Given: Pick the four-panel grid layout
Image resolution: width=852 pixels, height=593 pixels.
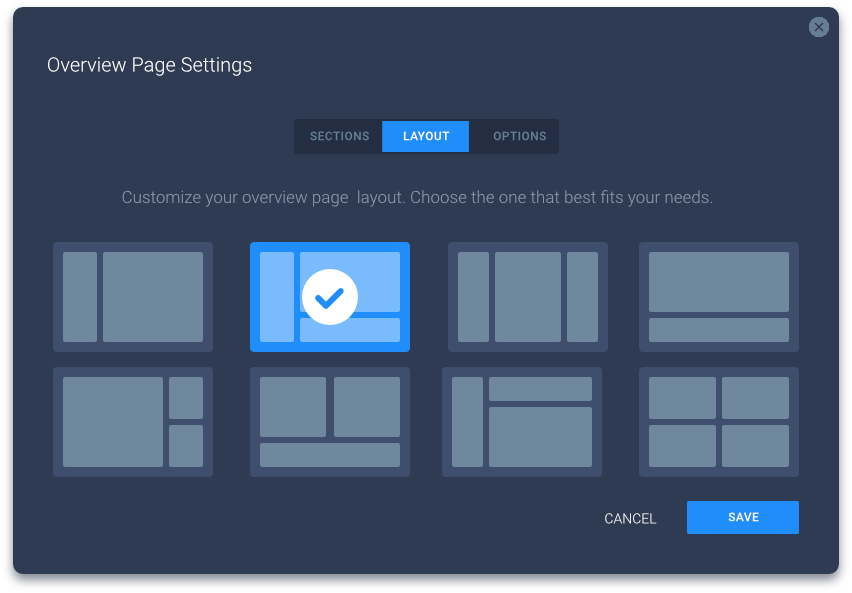Looking at the screenshot, I should [718, 422].
